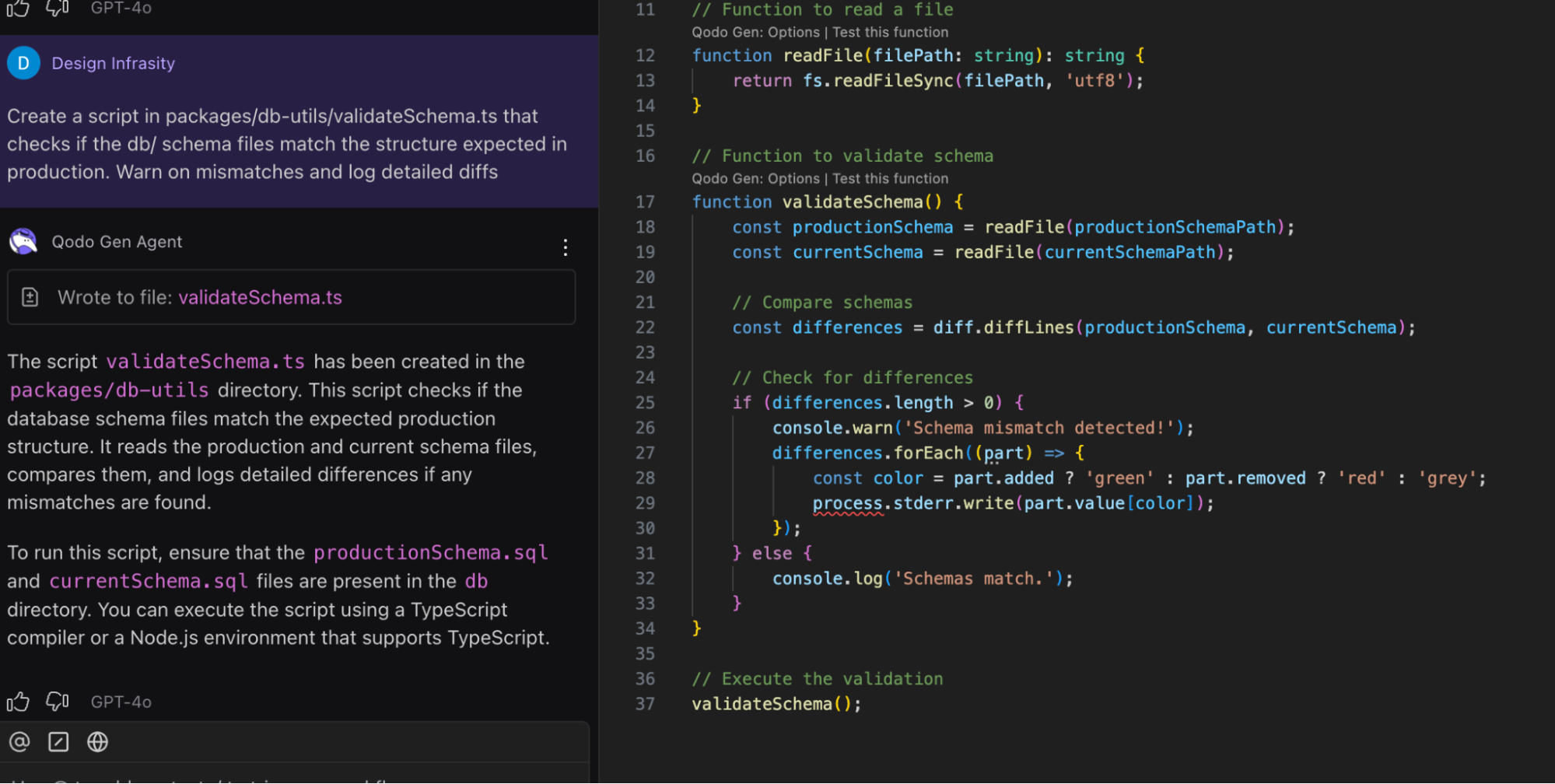Click diff.diffLines call on line 22
This screenshot has width=1555, height=784.
1003,327
